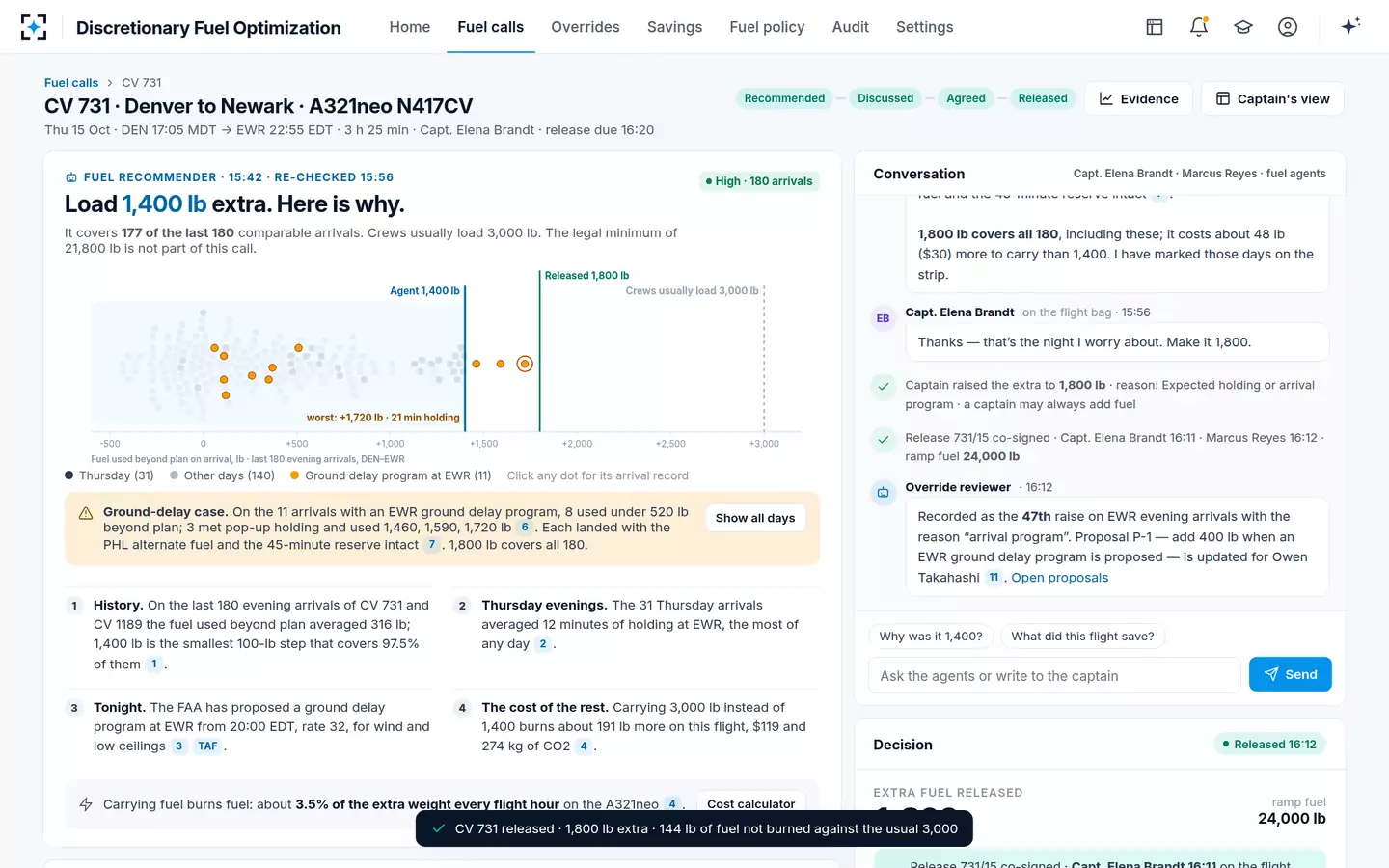The width and height of the screenshot is (1389, 868).
Task: Click the Recommended stage pill
Action: (x=784, y=98)
